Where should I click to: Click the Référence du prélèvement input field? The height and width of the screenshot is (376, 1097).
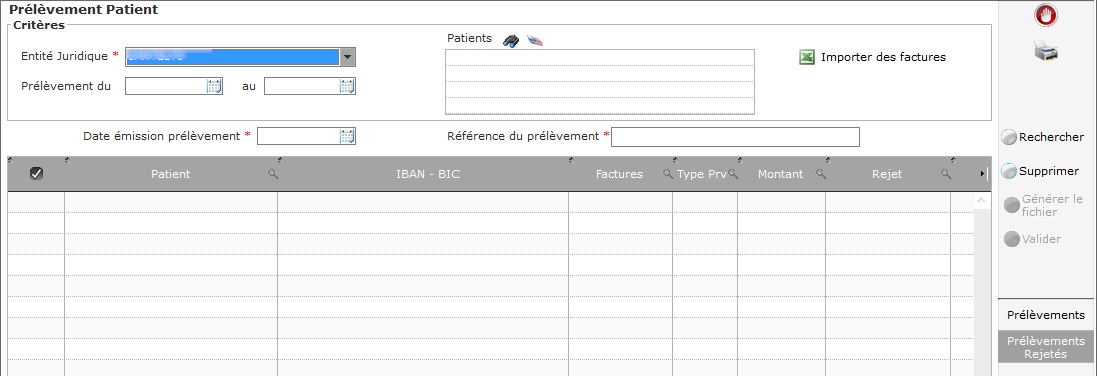[x=735, y=137]
